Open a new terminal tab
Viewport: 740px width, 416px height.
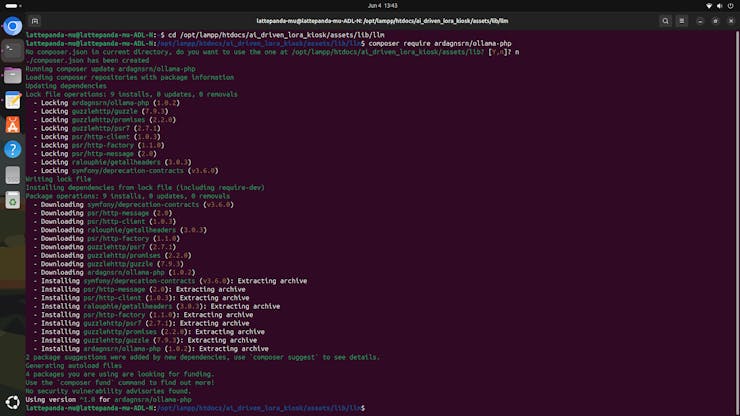(x=35, y=20)
